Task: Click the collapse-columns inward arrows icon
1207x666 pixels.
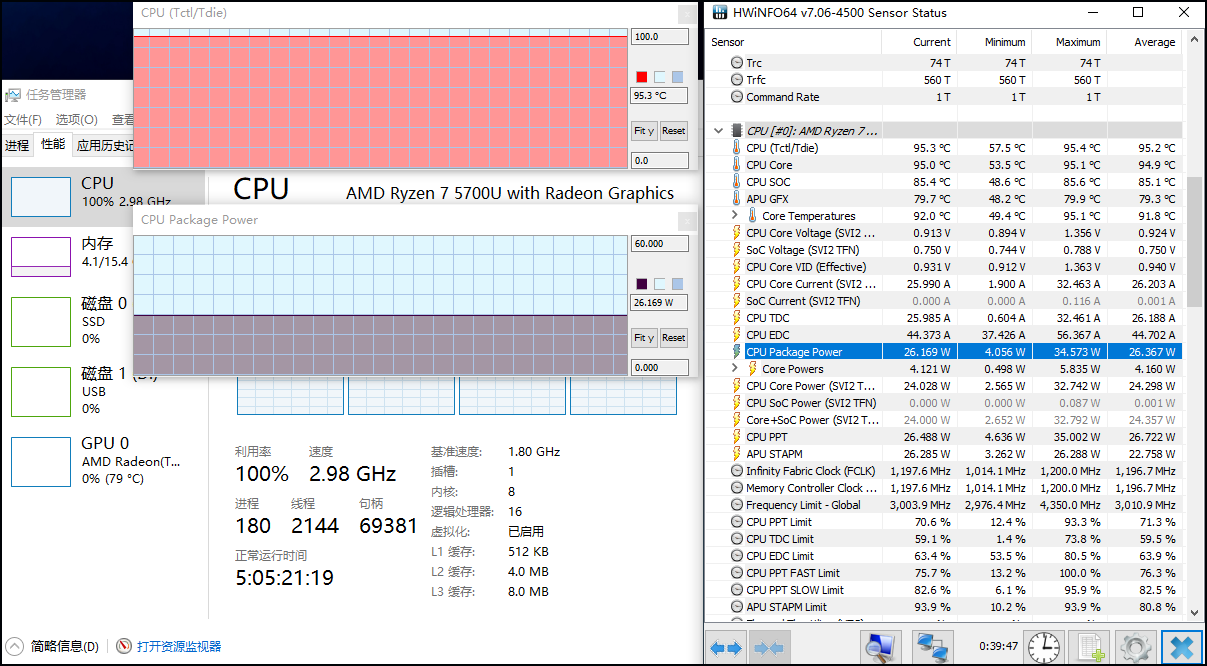Action: 769,648
